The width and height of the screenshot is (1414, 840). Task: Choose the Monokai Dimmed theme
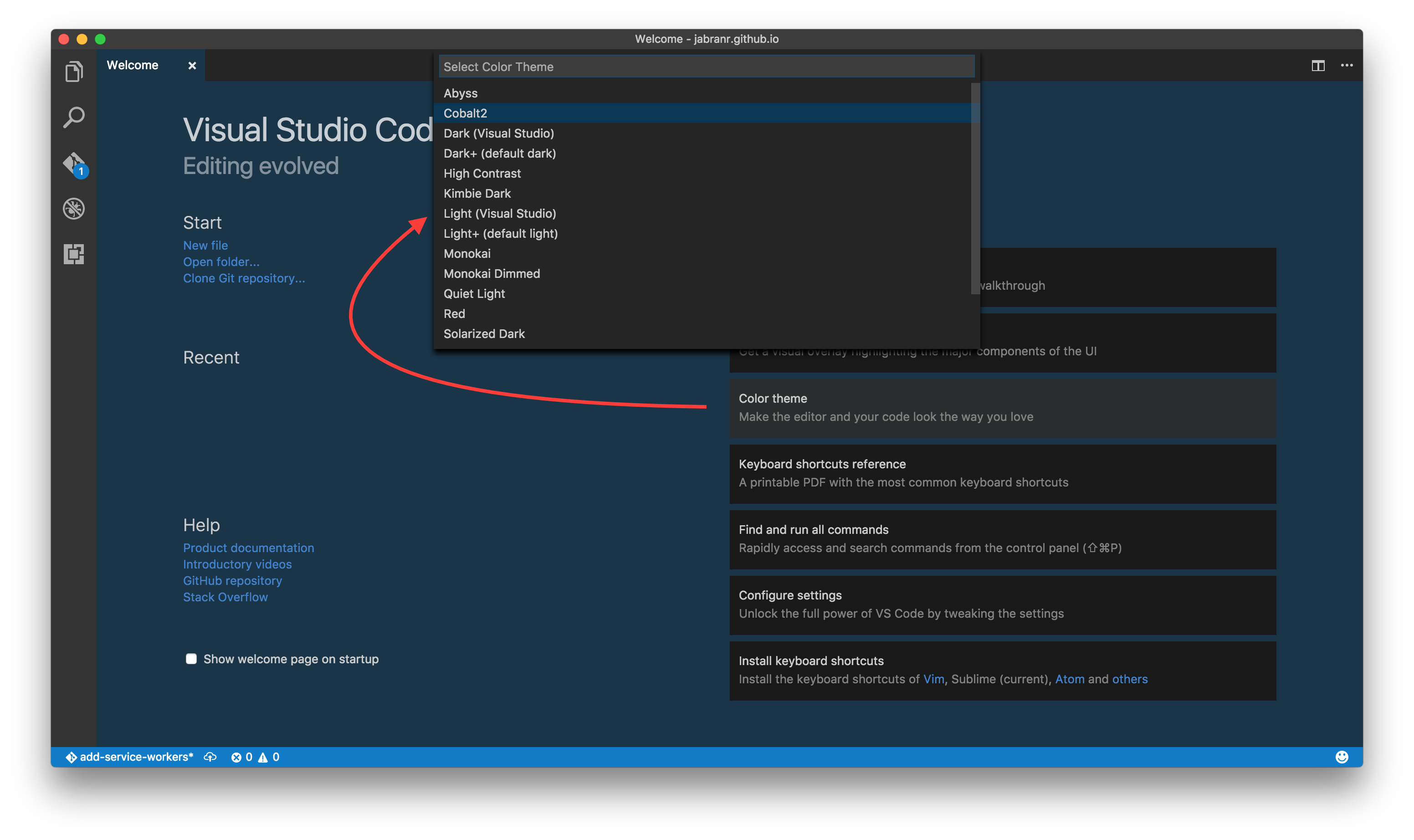(x=702, y=273)
